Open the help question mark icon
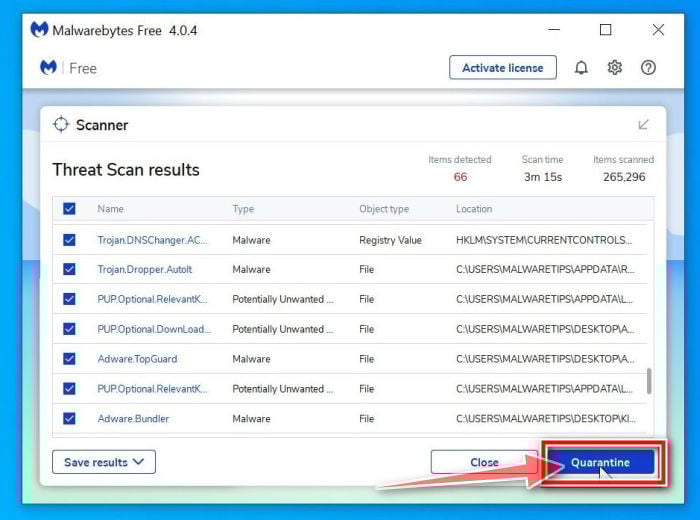 648,68
